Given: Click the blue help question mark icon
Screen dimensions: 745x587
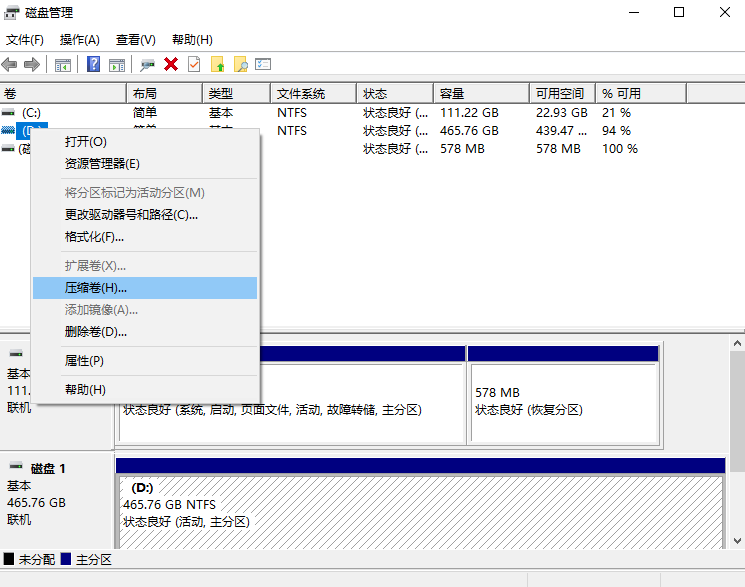Looking at the screenshot, I should pos(93,64).
